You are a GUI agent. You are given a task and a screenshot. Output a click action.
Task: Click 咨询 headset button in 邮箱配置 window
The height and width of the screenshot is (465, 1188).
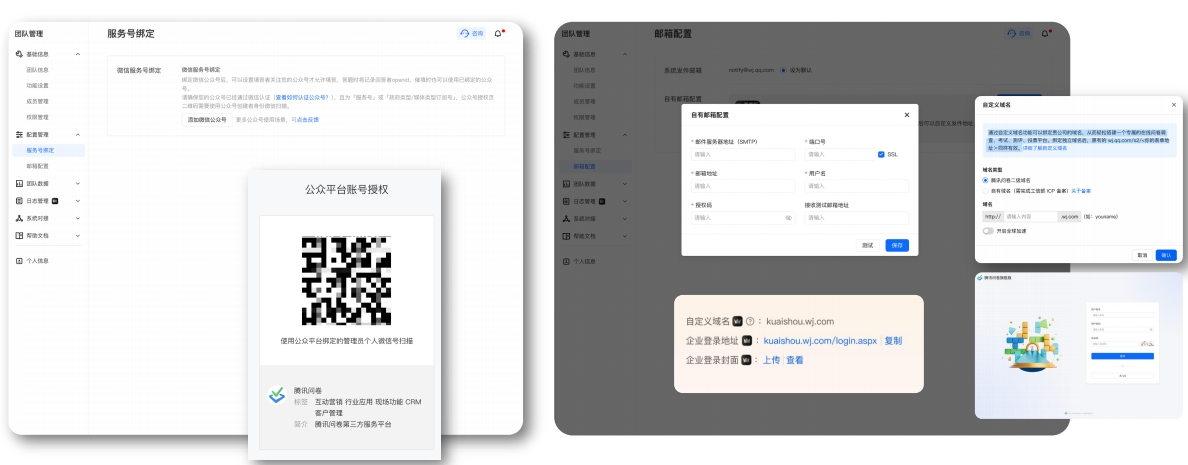point(1018,33)
